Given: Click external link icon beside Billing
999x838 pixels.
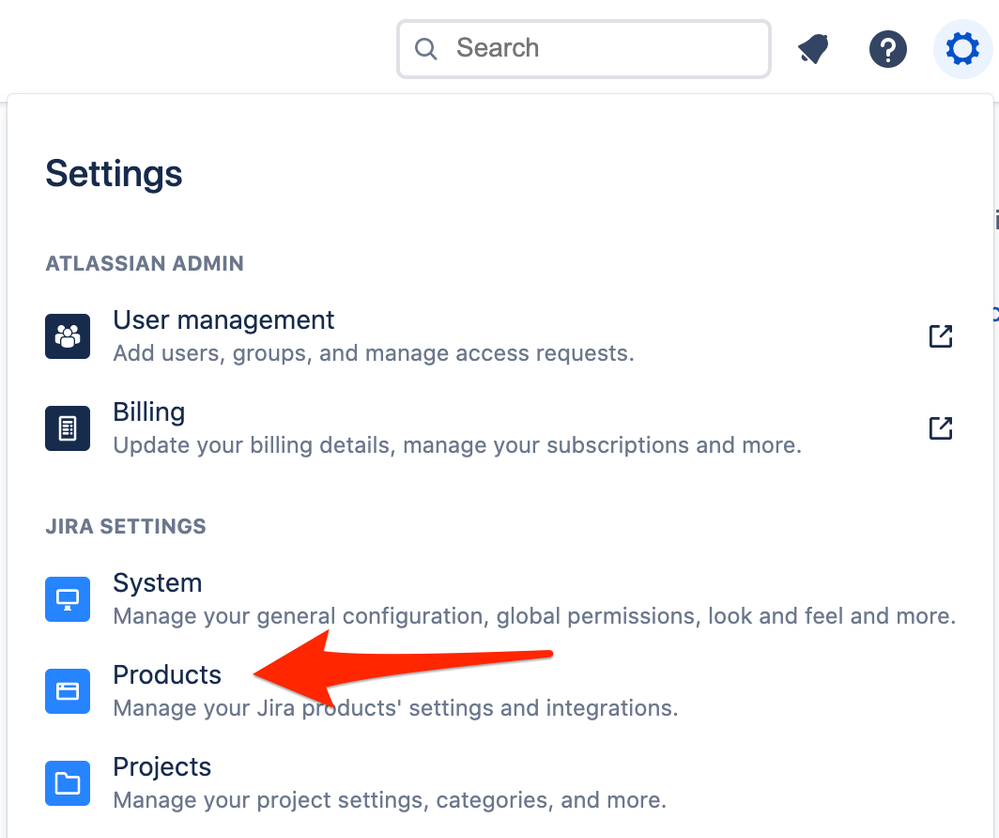Looking at the screenshot, I should click(x=940, y=428).
